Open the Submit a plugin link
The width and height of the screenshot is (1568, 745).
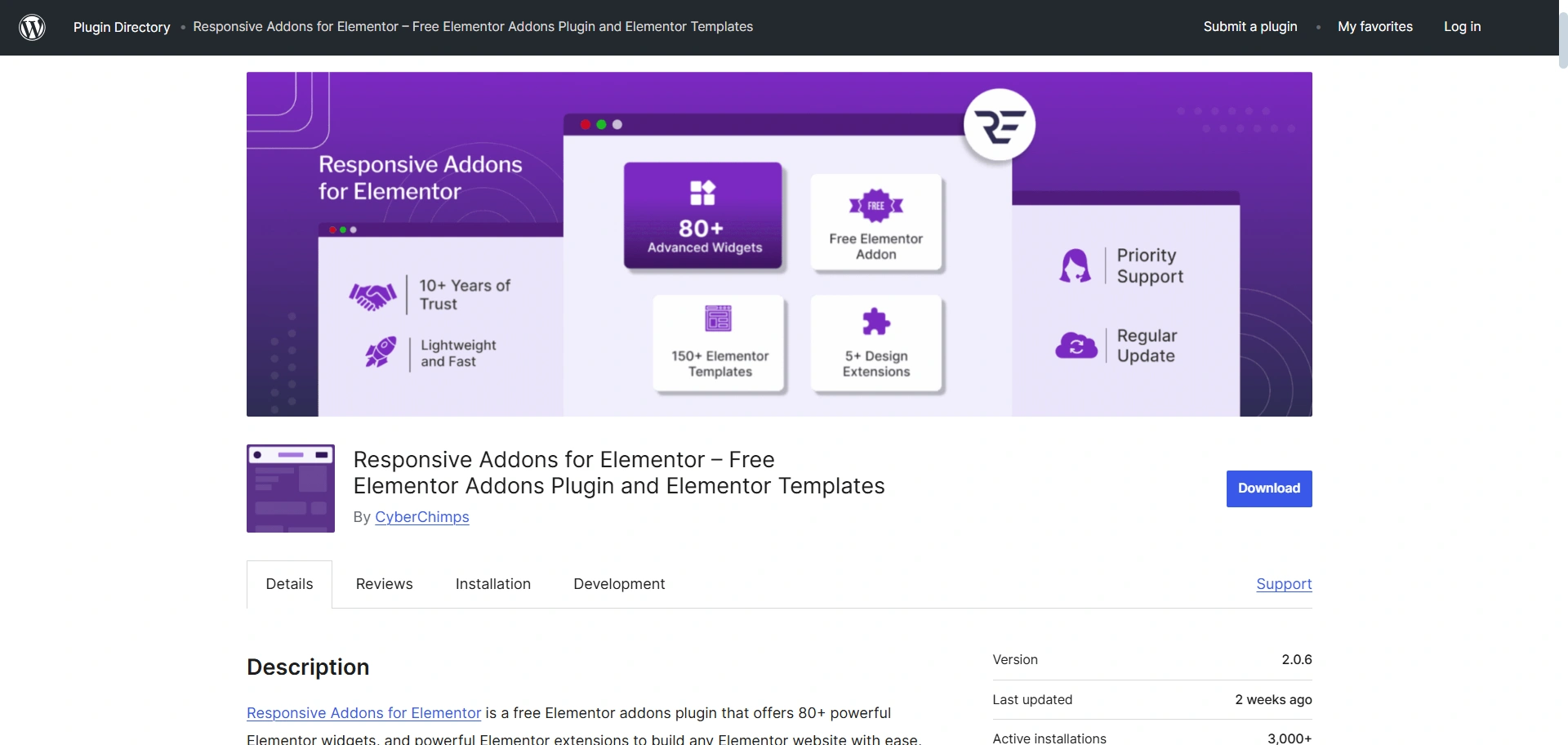click(x=1250, y=27)
